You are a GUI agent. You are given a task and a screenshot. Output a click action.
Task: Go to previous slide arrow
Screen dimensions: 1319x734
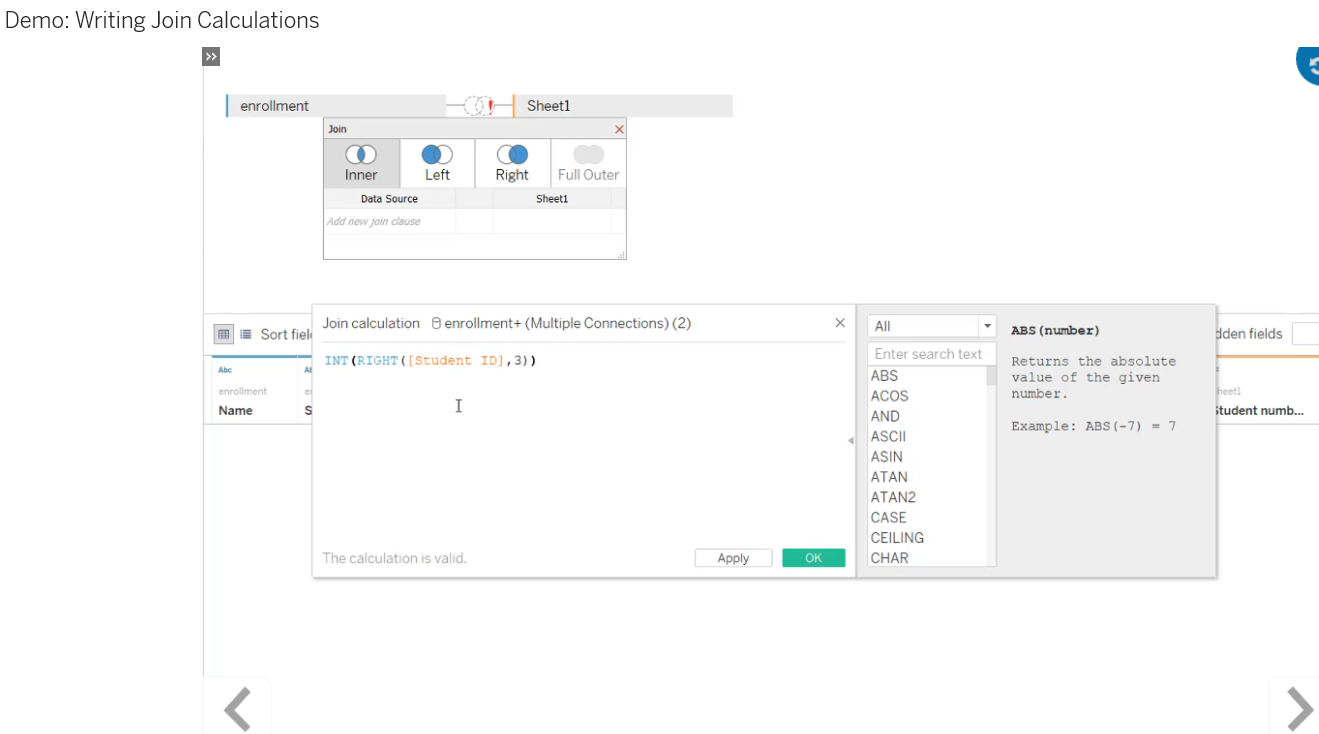coord(237,709)
